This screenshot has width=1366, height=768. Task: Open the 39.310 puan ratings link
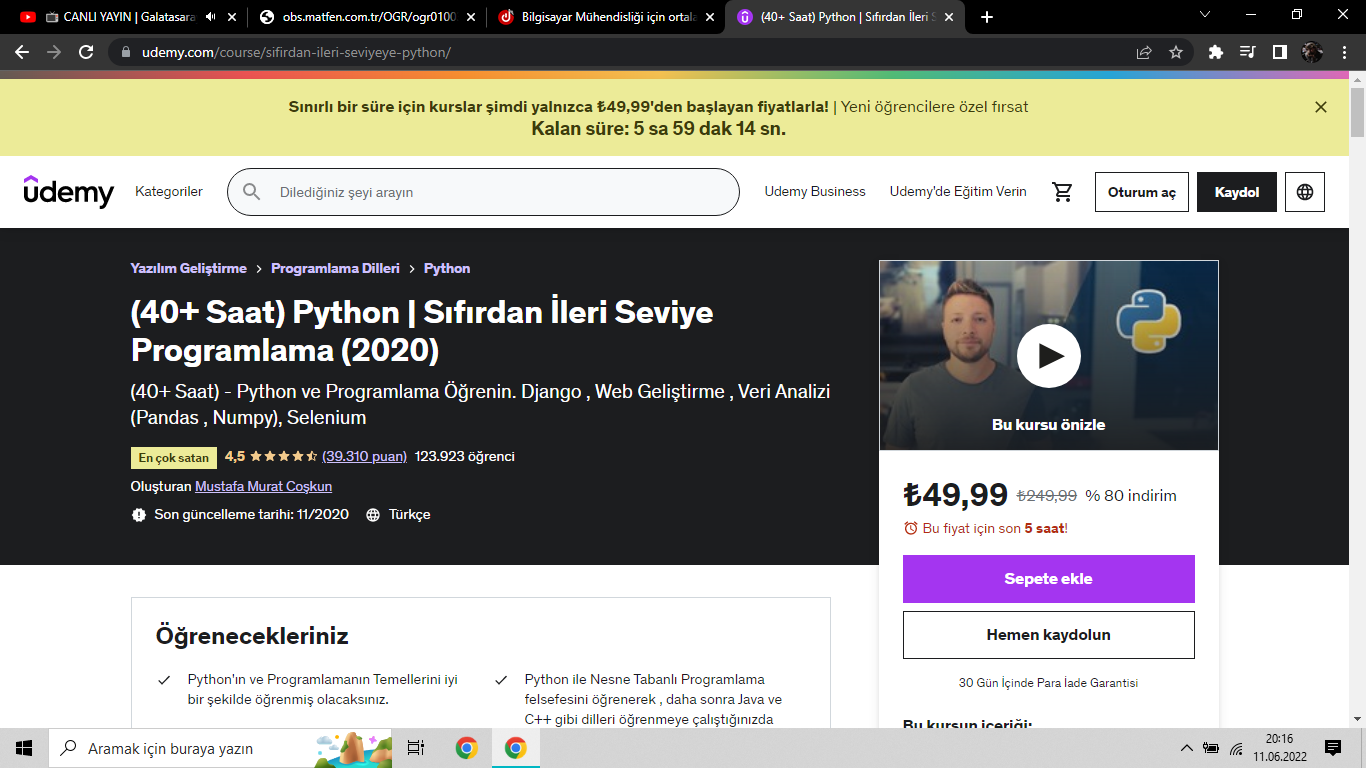(x=364, y=456)
